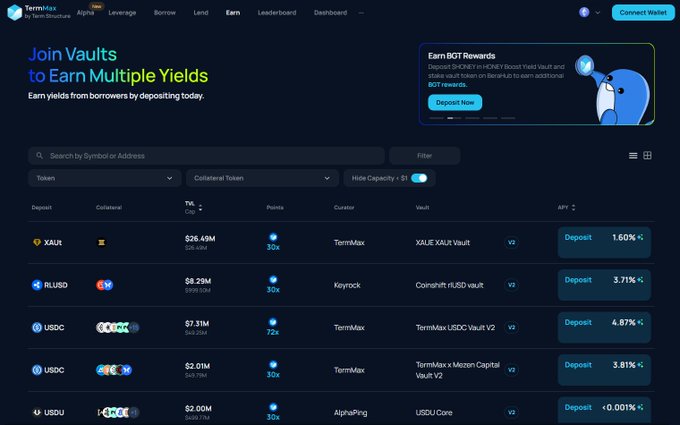Click the XAUt token icon
Image resolution: width=680 pixels, height=425 pixels.
point(37,242)
